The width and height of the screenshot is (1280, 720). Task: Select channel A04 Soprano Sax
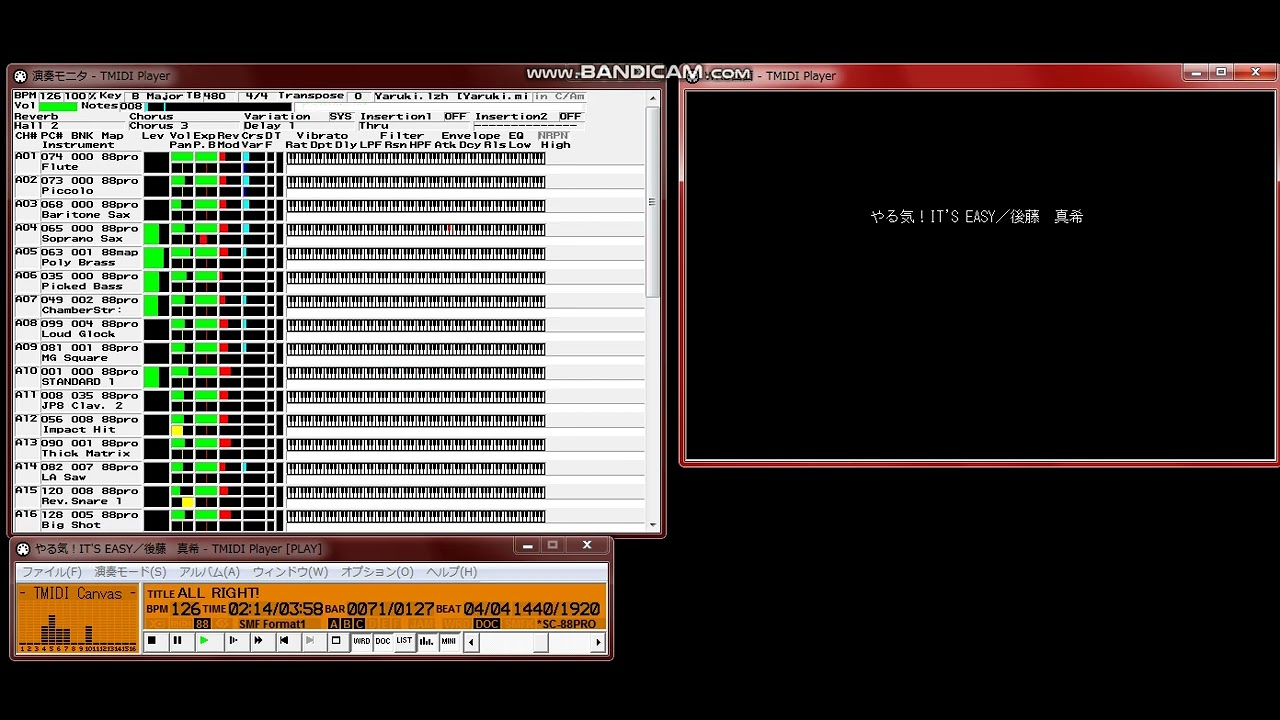pyautogui.click(x=77, y=234)
